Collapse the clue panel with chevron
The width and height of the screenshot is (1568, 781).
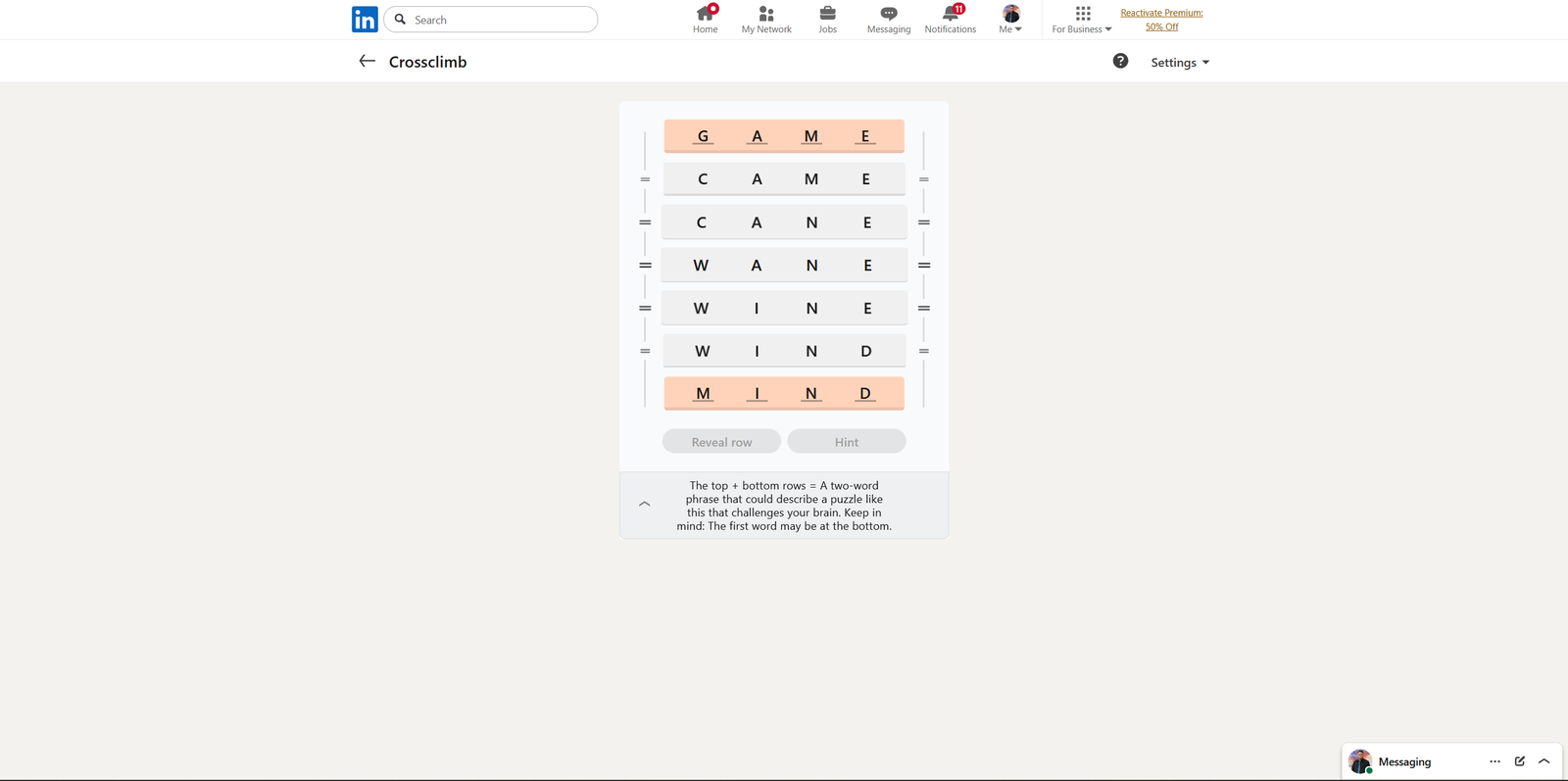click(644, 504)
